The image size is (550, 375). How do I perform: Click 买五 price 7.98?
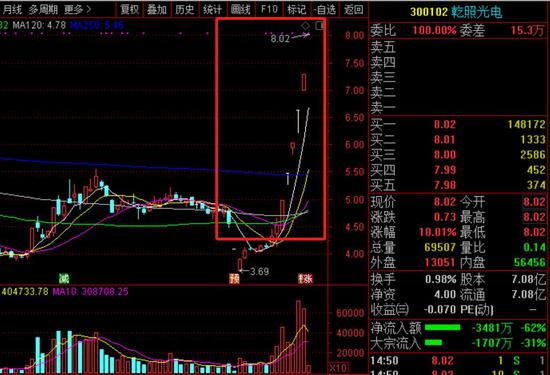tap(445, 185)
